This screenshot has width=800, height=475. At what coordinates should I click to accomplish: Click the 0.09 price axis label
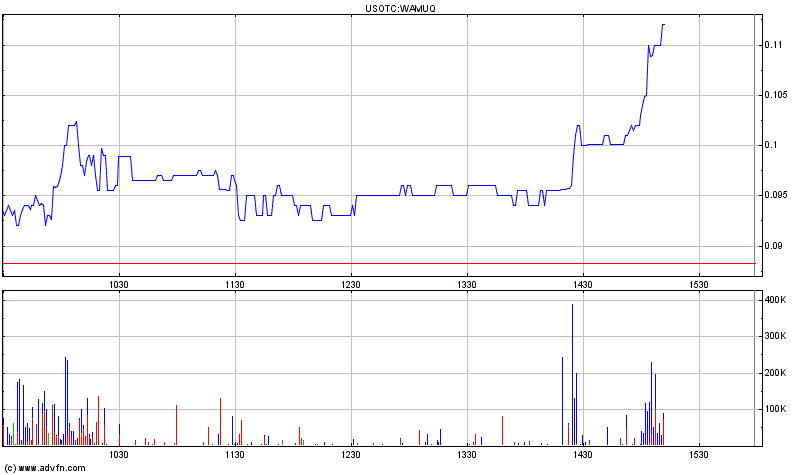coord(773,246)
